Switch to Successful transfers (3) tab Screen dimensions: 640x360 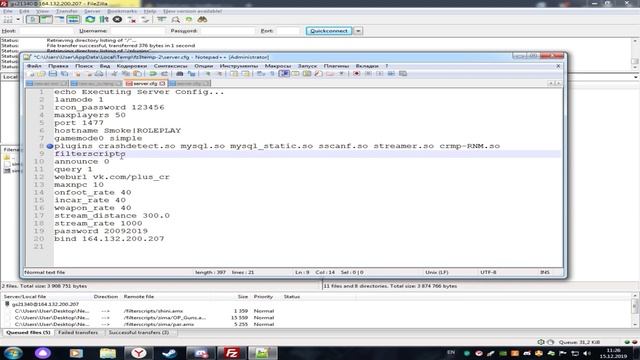pyautogui.click(x=139, y=333)
